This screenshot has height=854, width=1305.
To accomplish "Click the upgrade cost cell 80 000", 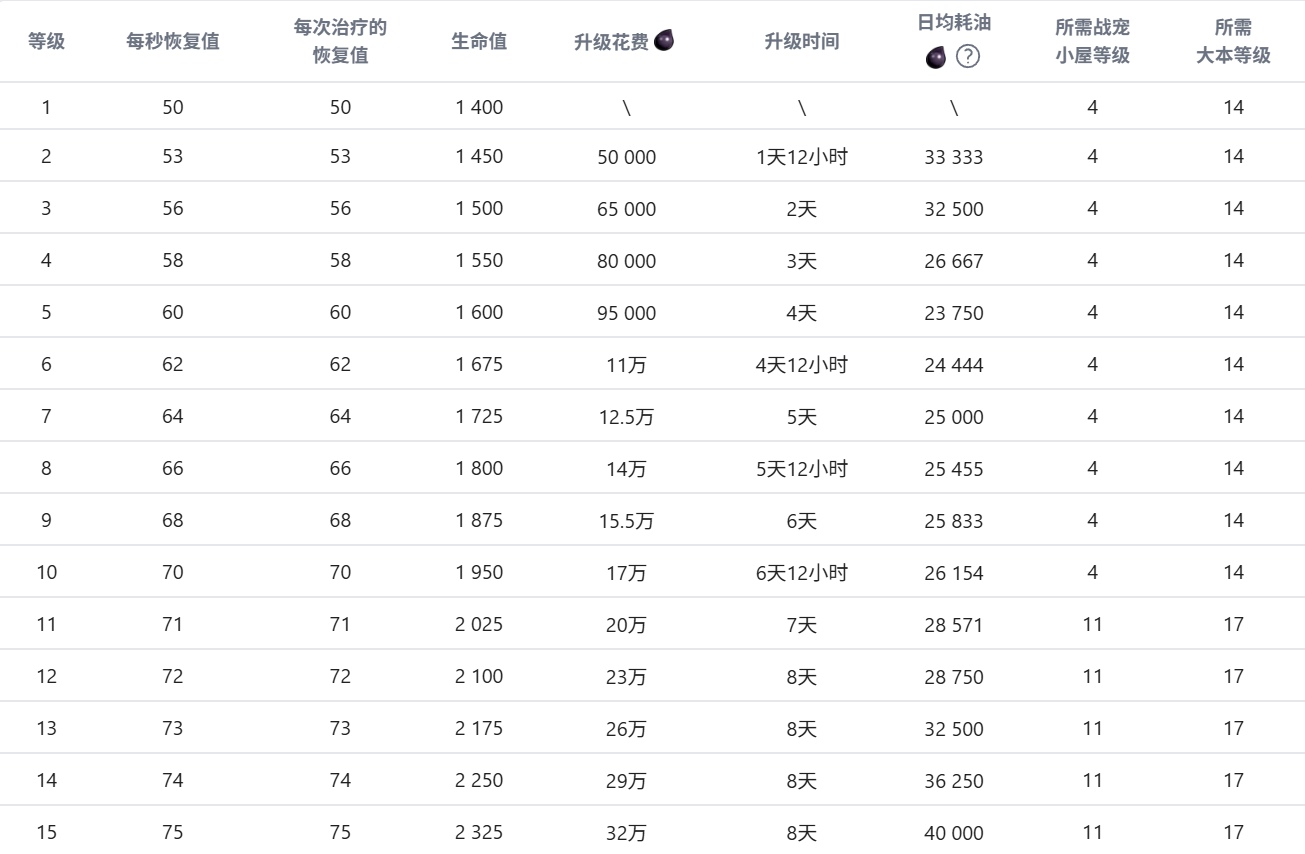I will [x=627, y=261].
